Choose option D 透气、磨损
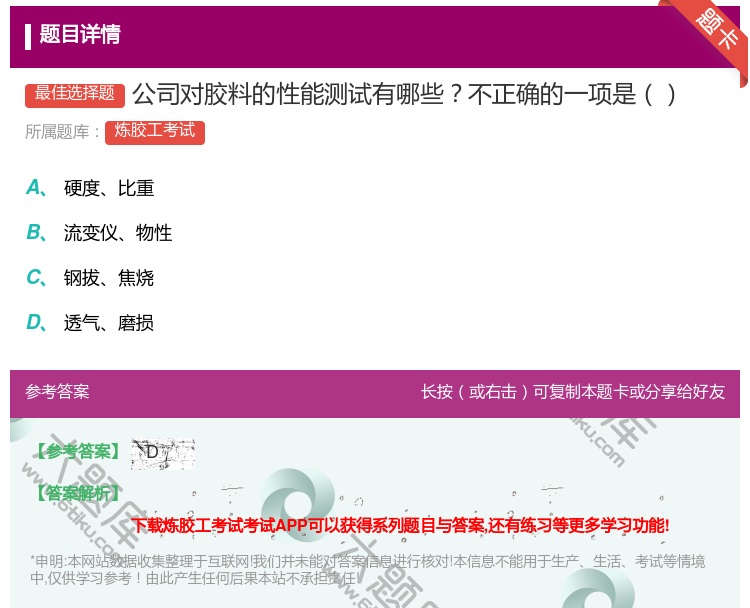750x608 pixels. point(90,323)
